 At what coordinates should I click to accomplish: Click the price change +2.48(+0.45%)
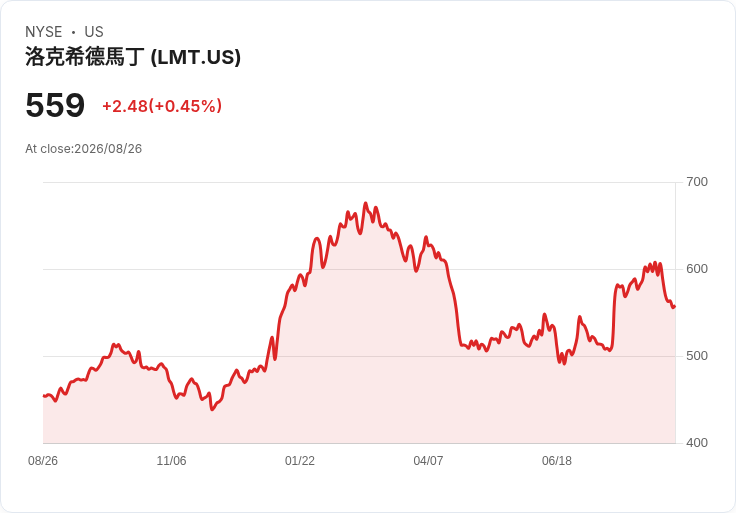coord(162,106)
